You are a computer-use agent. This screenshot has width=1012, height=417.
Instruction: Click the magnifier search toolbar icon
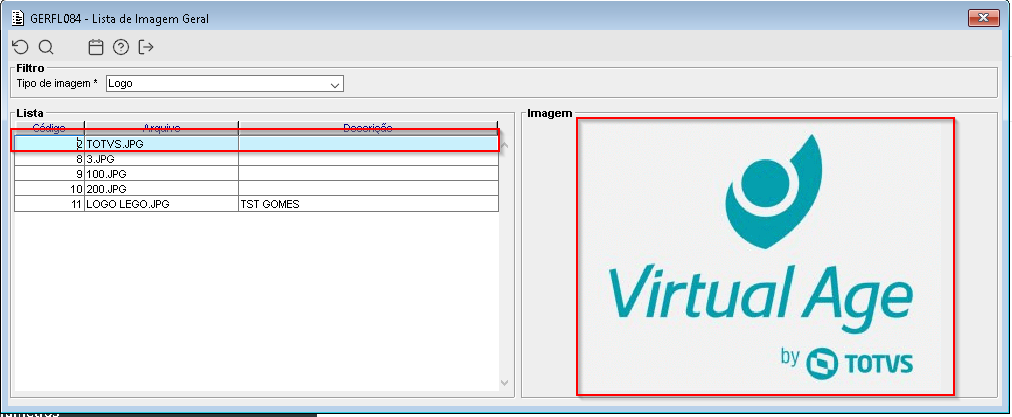click(46, 47)
